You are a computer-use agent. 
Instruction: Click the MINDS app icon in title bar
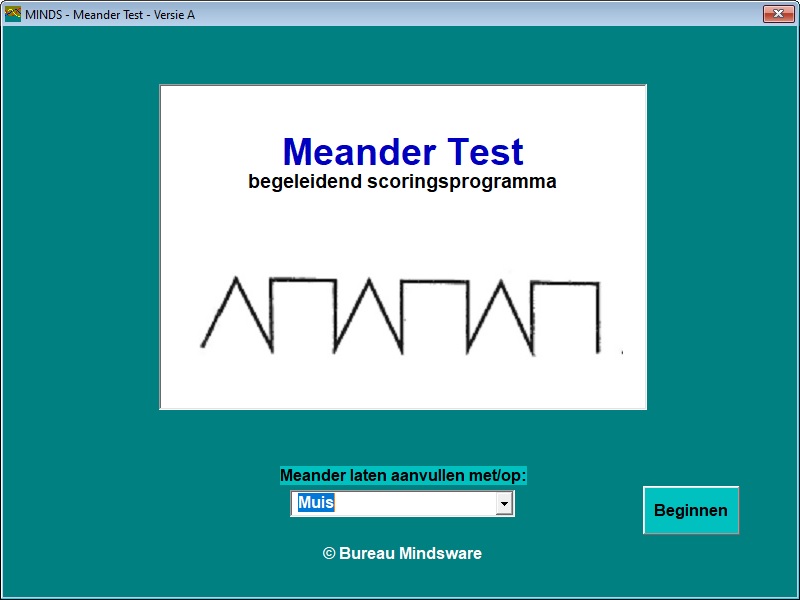[x=12, y=14]
